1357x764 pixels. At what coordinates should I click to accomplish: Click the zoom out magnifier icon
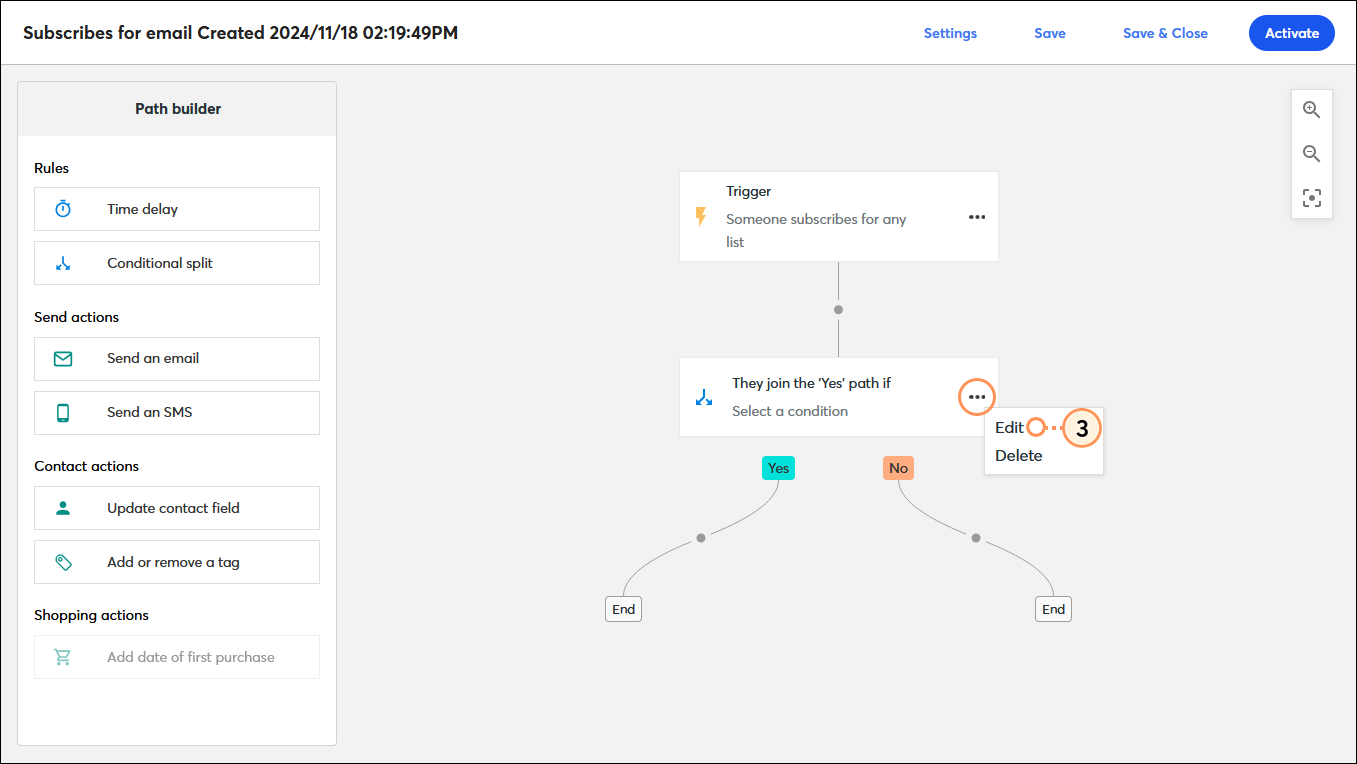point(1311,154)
